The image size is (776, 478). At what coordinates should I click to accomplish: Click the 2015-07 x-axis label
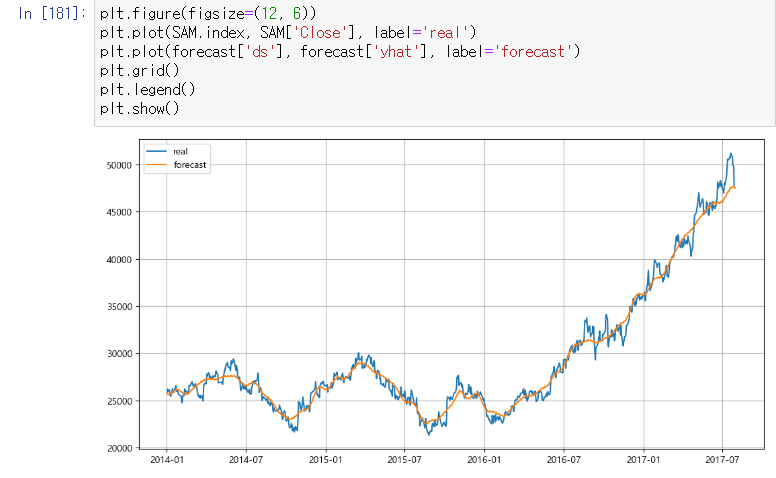[404, 460]
